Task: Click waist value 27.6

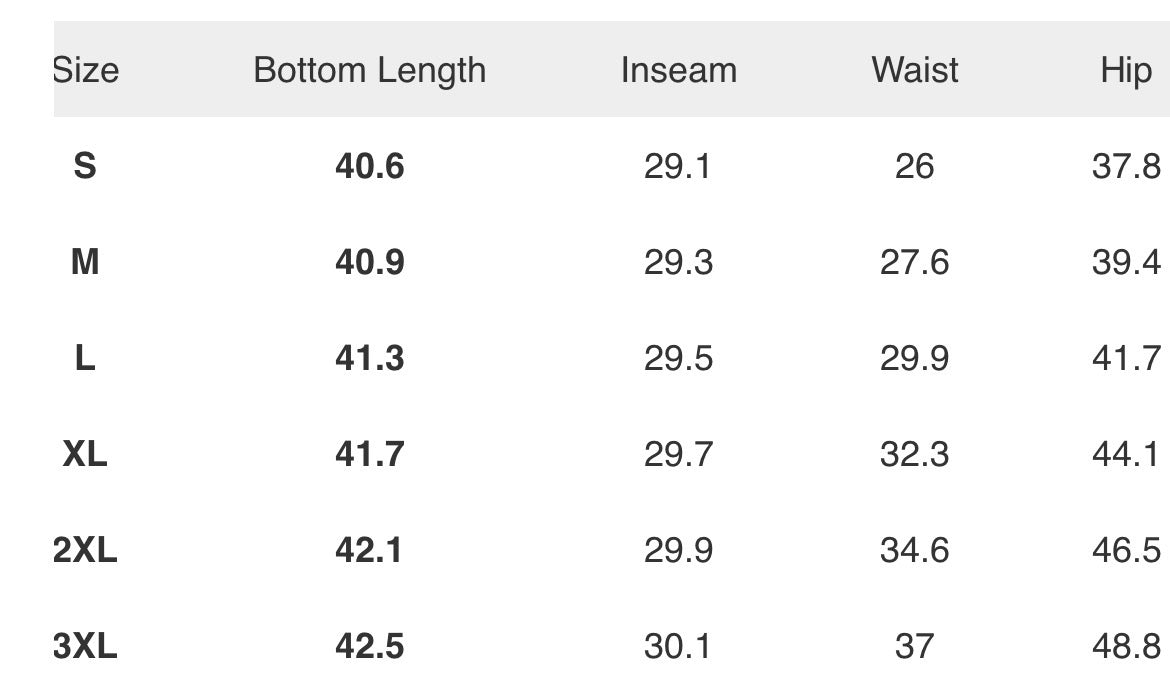Action: point(914,262)
